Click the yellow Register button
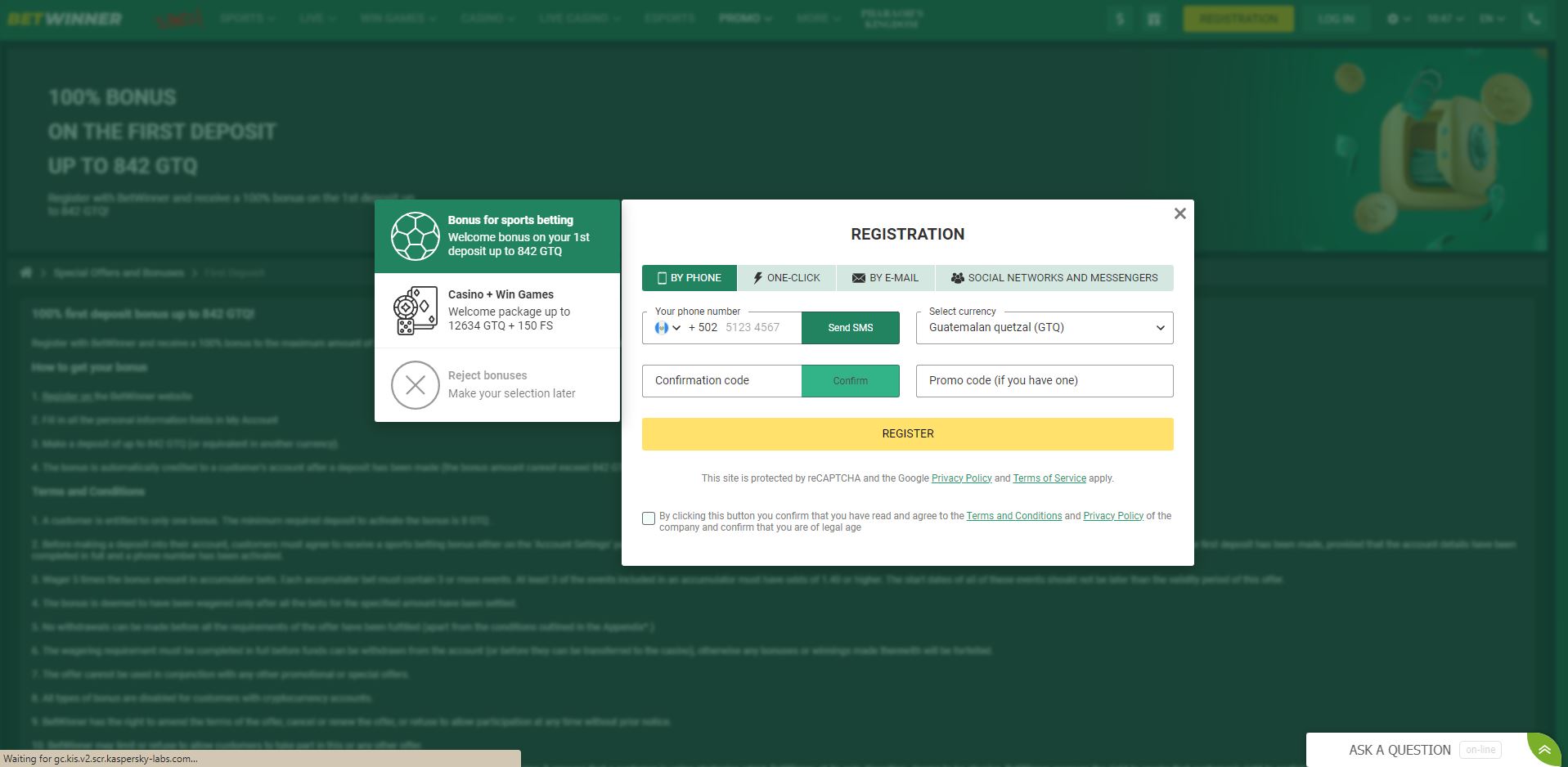Viewport: 1568px width, 767px height. (x=908, y=434)
